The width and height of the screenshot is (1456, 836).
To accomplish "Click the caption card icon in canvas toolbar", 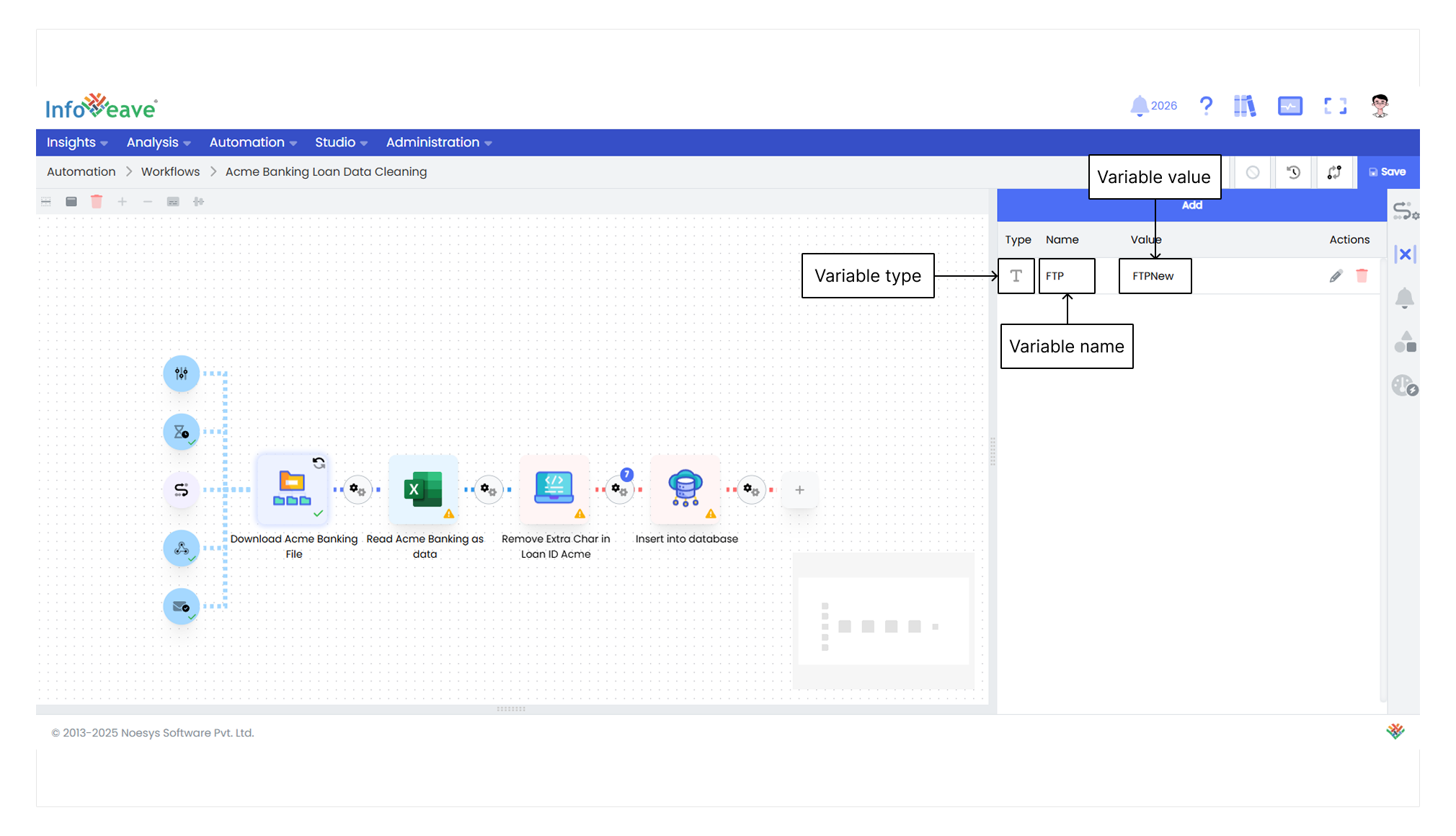I will 173,202.
